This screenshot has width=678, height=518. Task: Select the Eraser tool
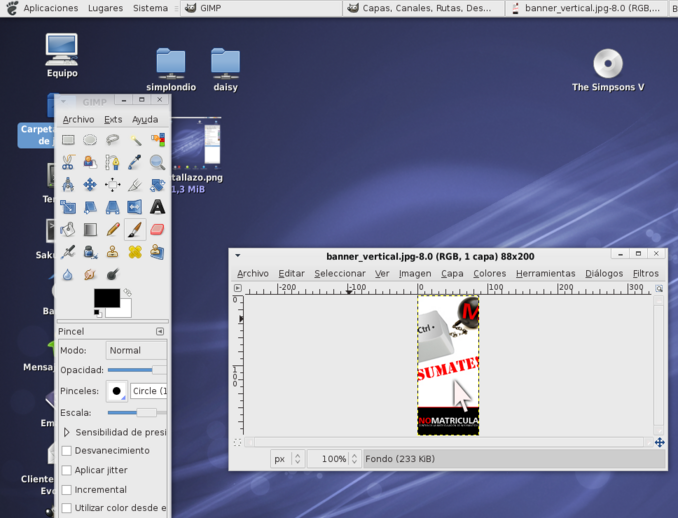pos(157,230)
